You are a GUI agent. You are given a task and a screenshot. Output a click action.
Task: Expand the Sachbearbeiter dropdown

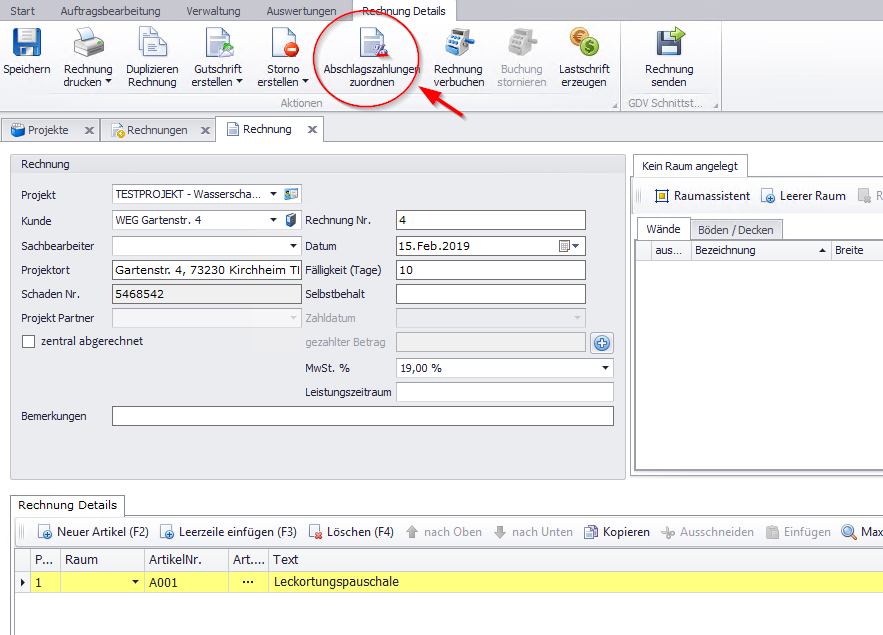(293, 245)
